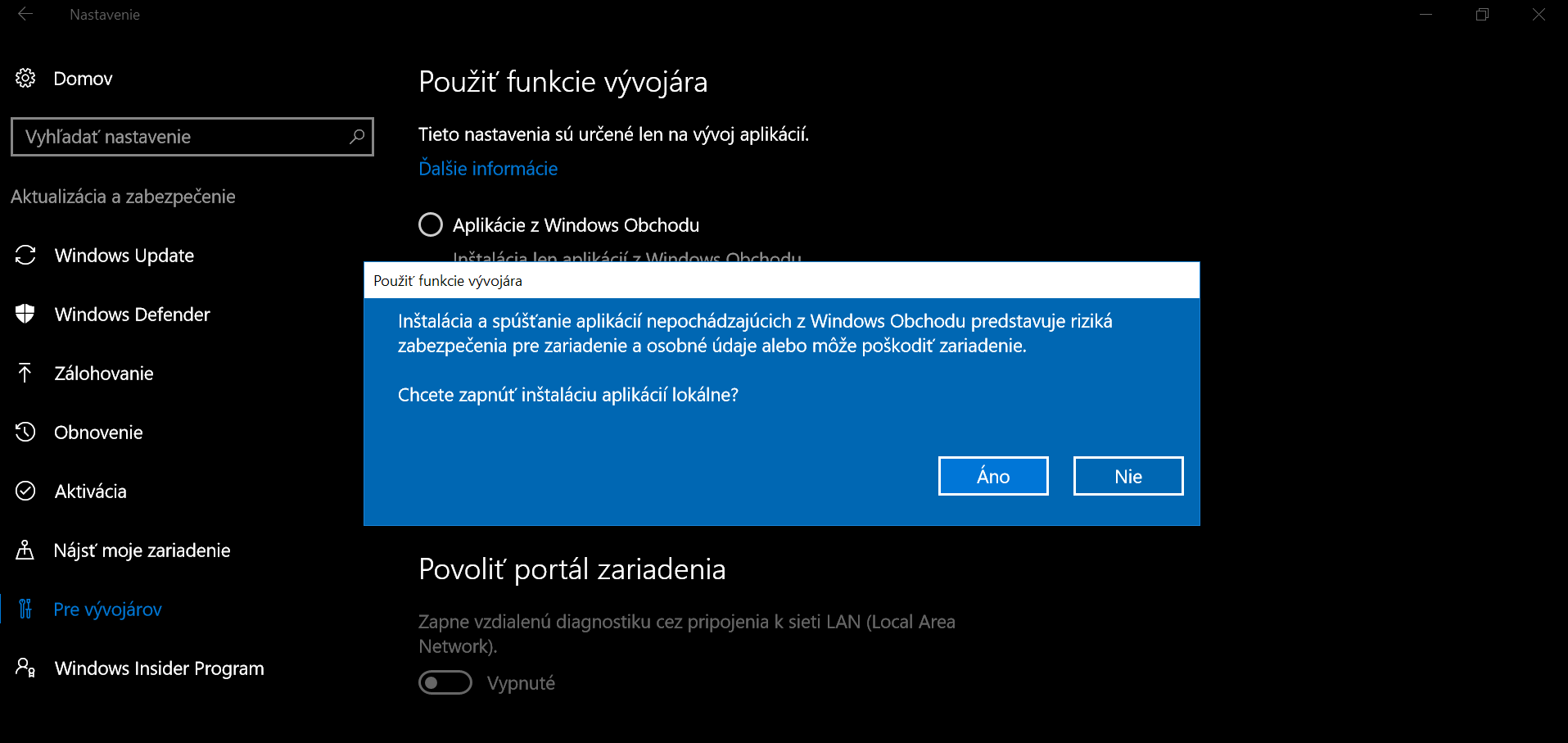Click the Vyhľadať nastavenie search field

coord(192,137)
